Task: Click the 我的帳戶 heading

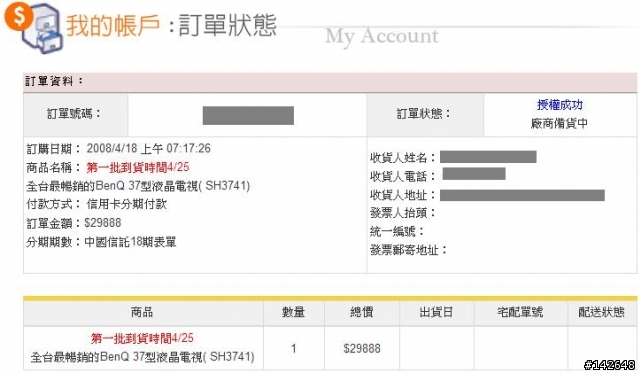Action: point(113,25)
